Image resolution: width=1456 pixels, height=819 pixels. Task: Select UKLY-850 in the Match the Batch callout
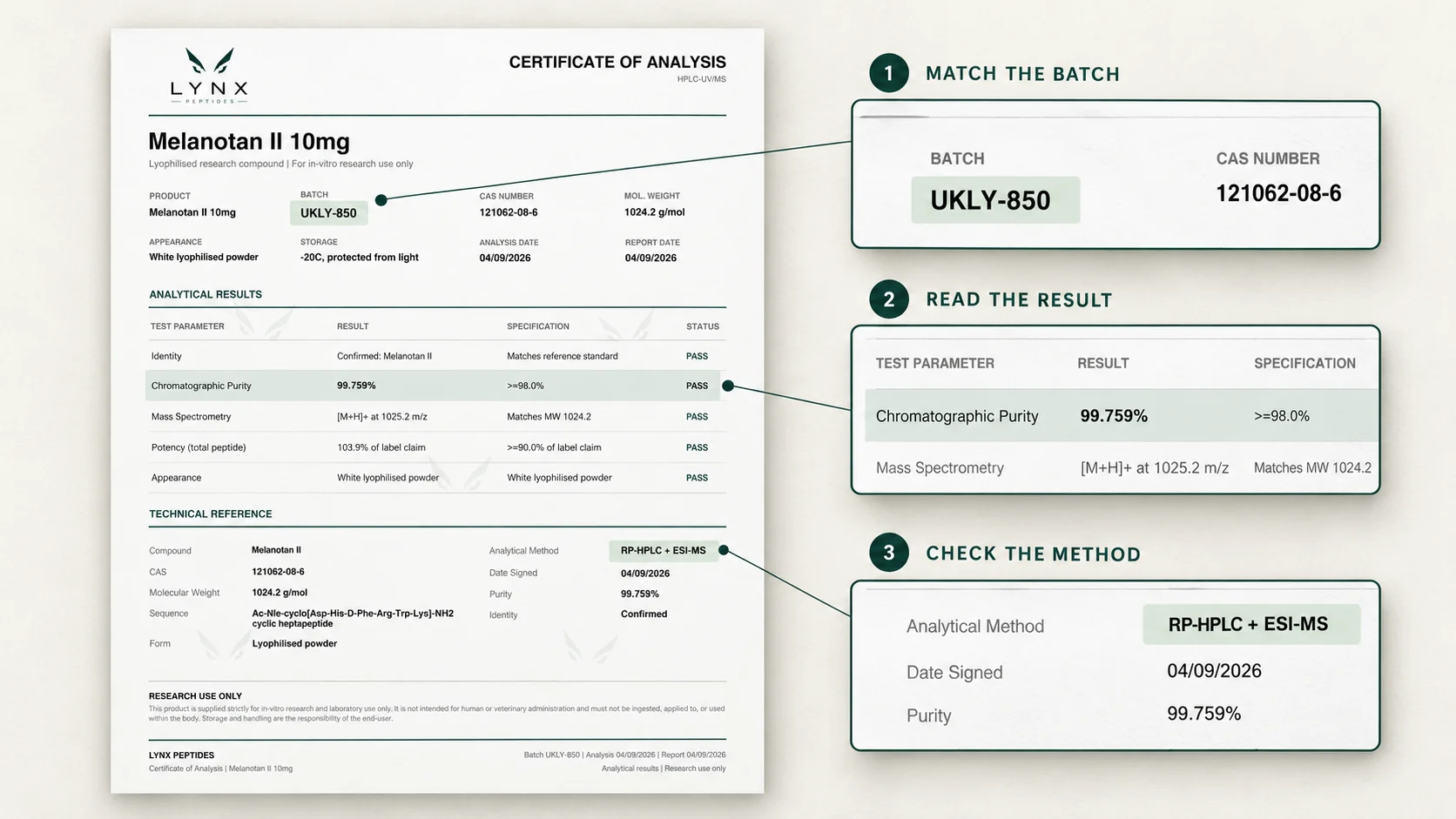point(991,200)
